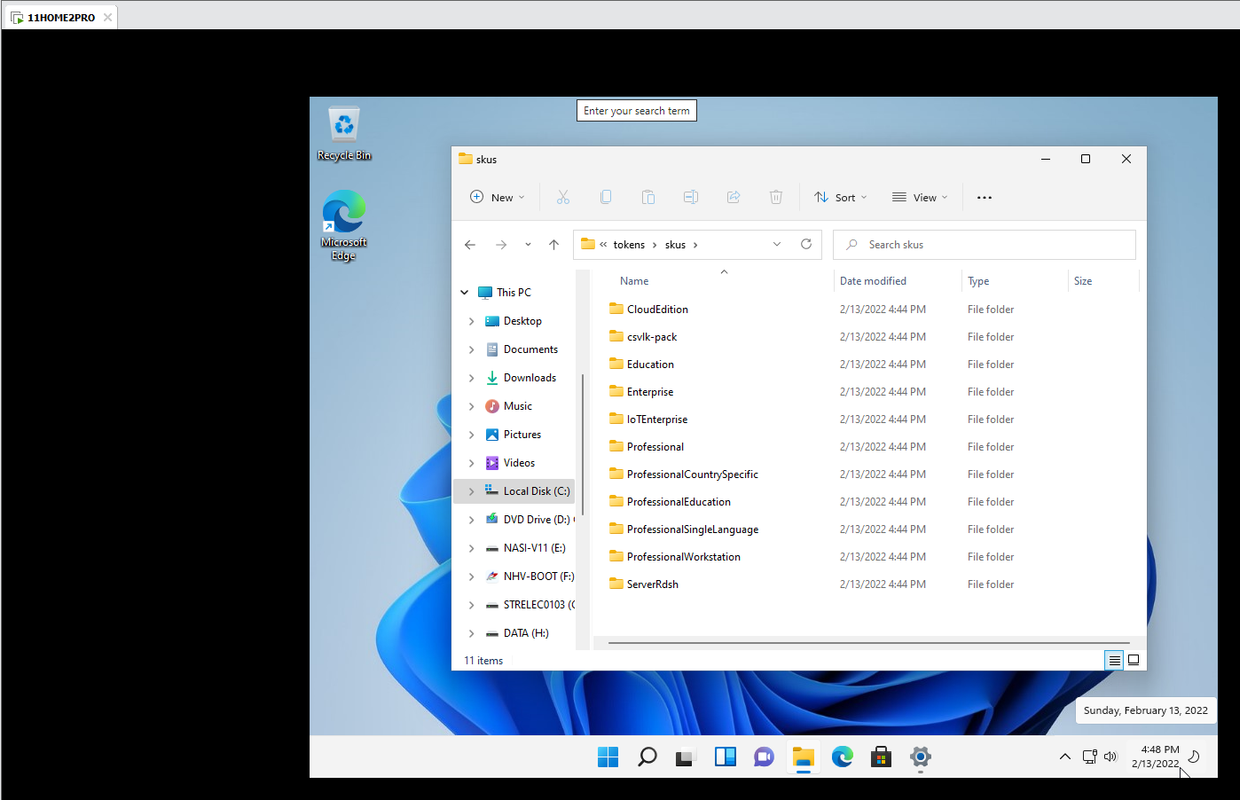Open the Windows Start button

(608, 757)
